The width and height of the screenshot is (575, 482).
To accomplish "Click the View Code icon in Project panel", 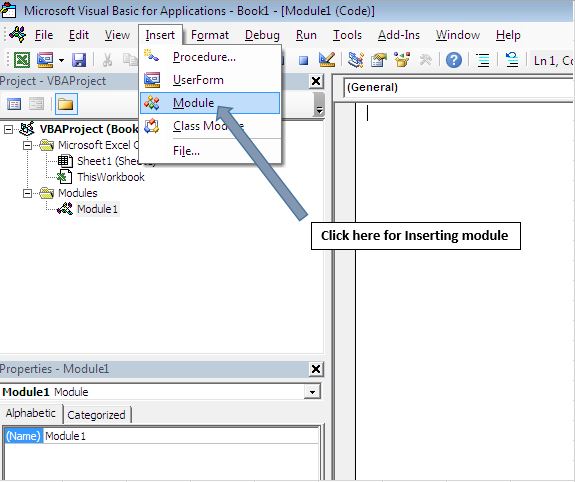I will pyautogui.click(x=14, y=104).
